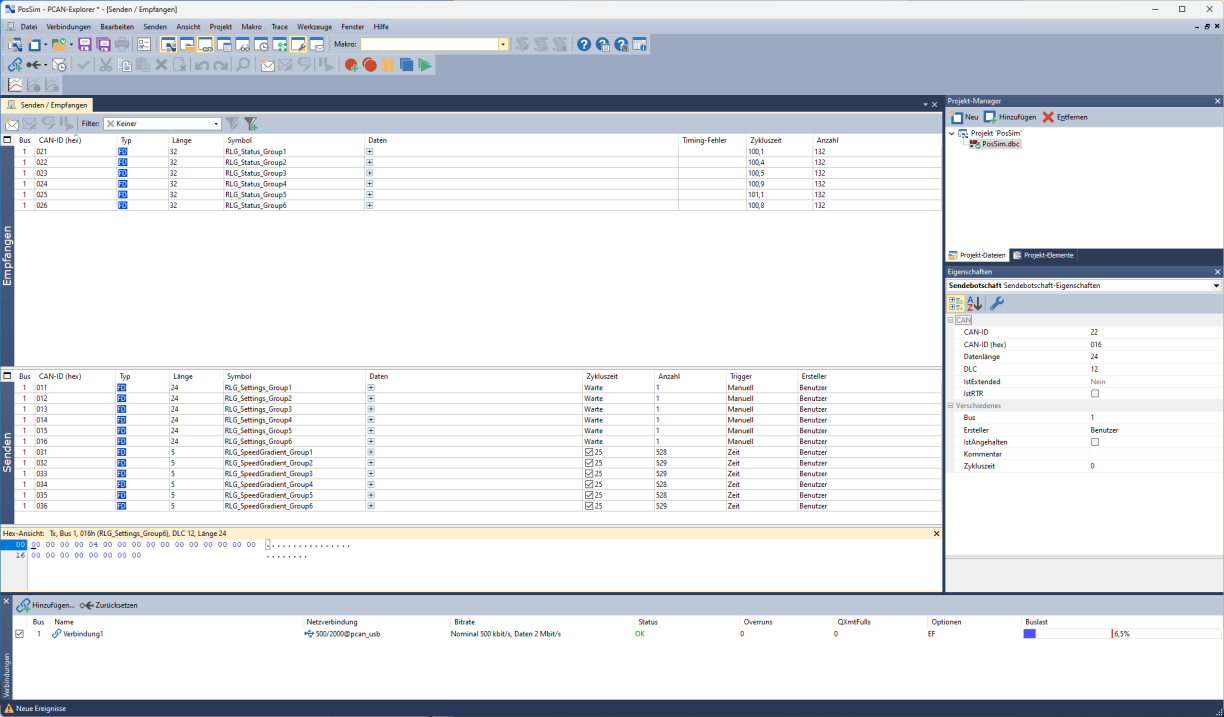1224x717 pixels.
Task: Click Hinzufügen in Projekt-Manager
Action: (x=1010, y=117)
